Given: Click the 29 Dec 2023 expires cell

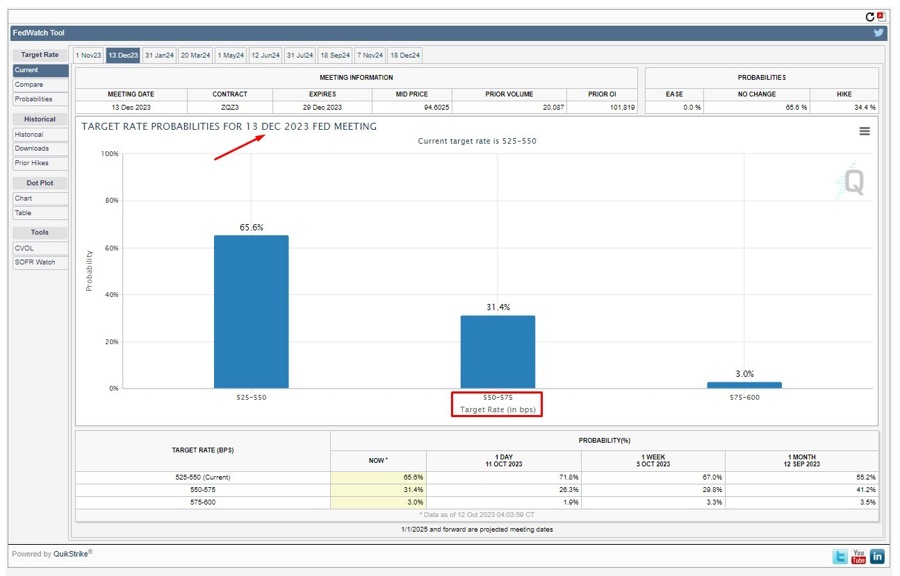Looking at the screenshot, I should coord(322,107).
